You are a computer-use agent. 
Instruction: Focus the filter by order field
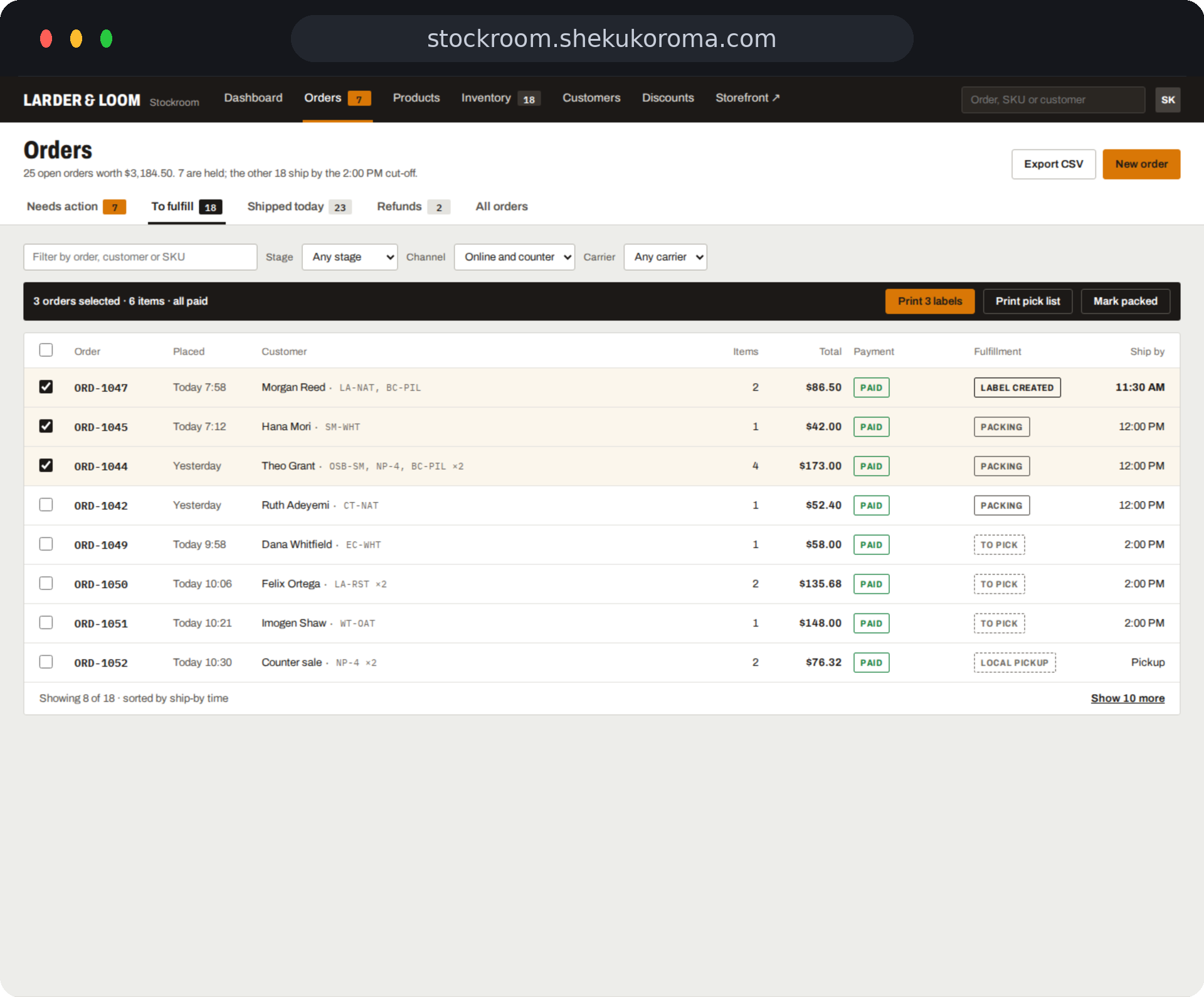click(x=140, y=257)
